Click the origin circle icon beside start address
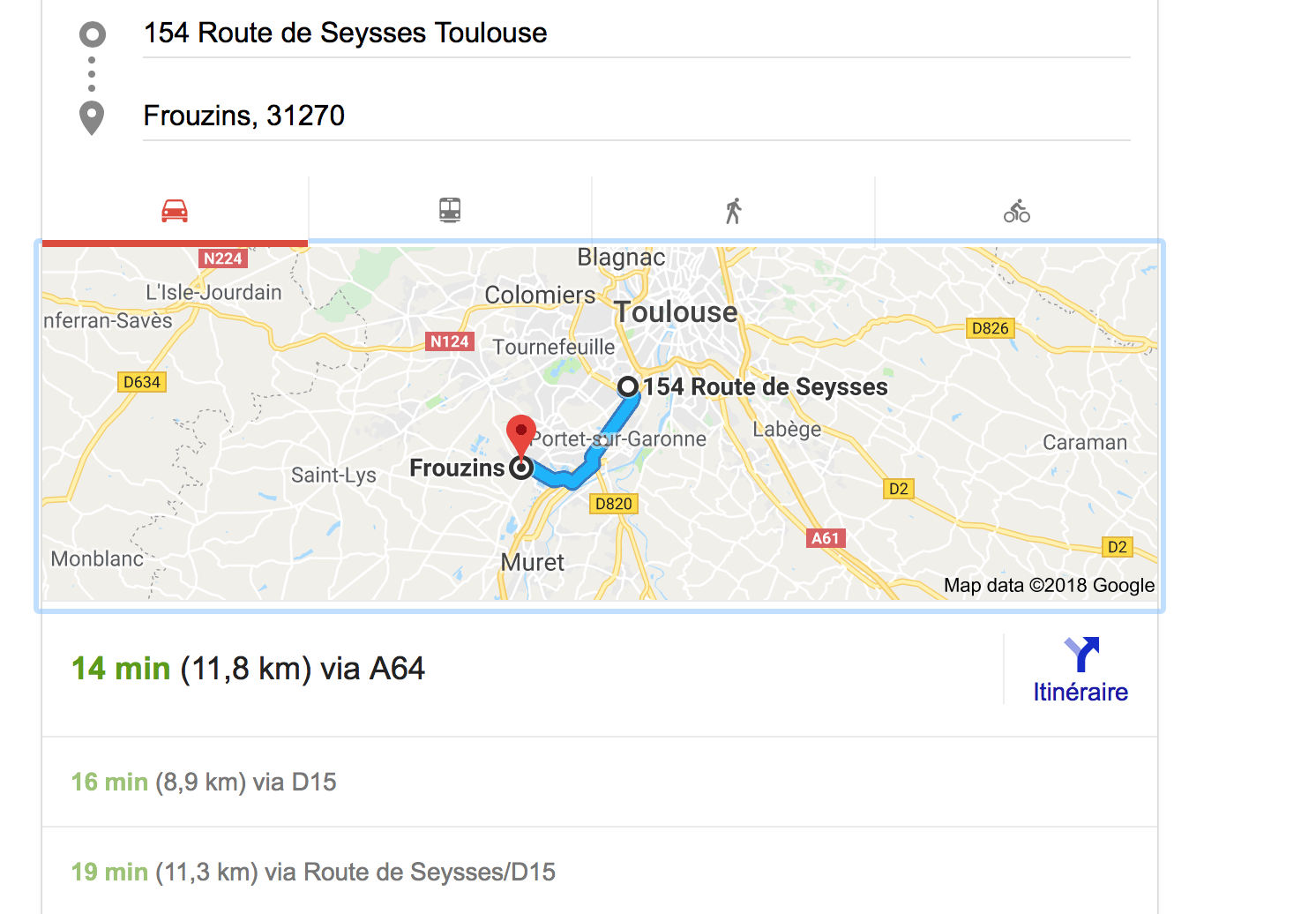The height and width of the screenshot is (914, 1316). coord(92,34)
